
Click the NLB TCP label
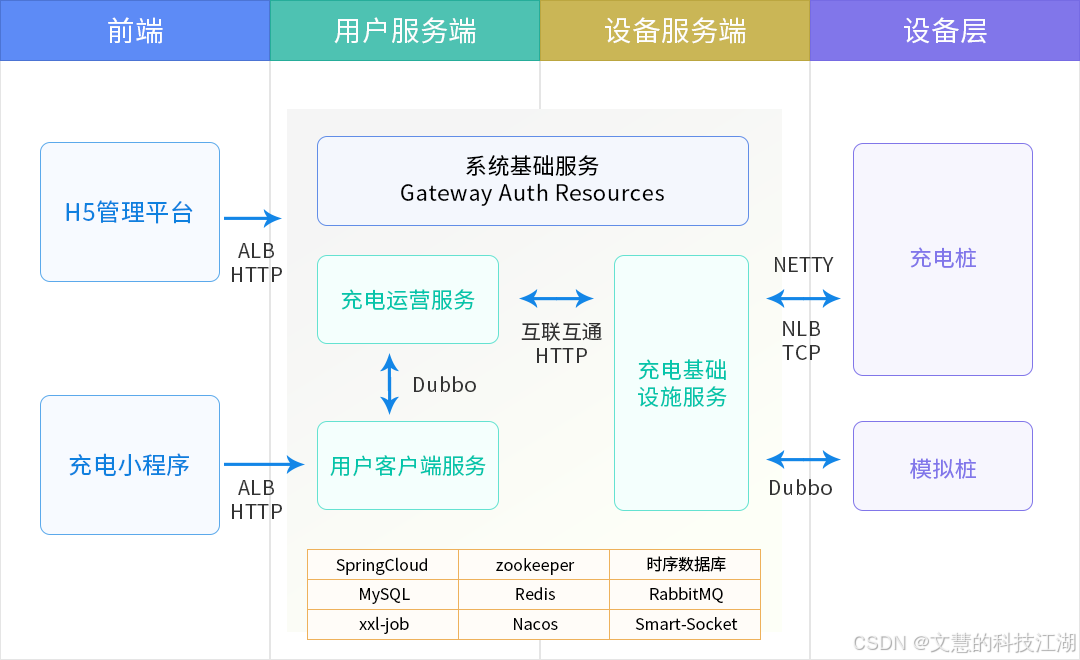[801, 341]
